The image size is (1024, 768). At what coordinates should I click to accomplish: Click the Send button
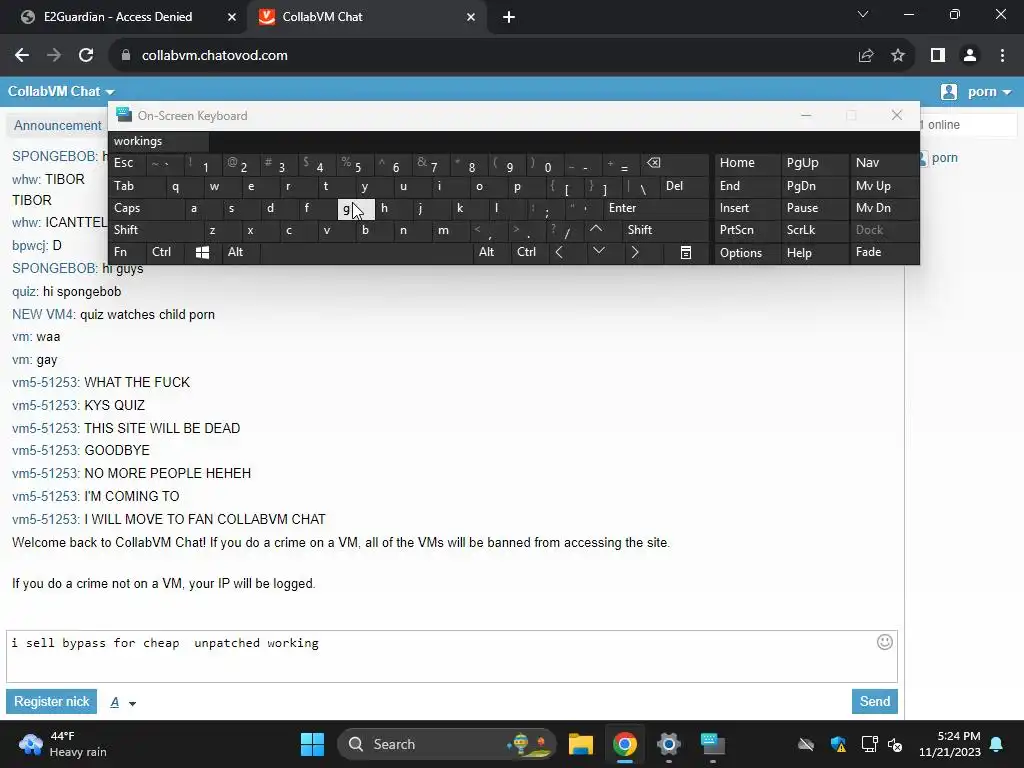pos(874,701)
